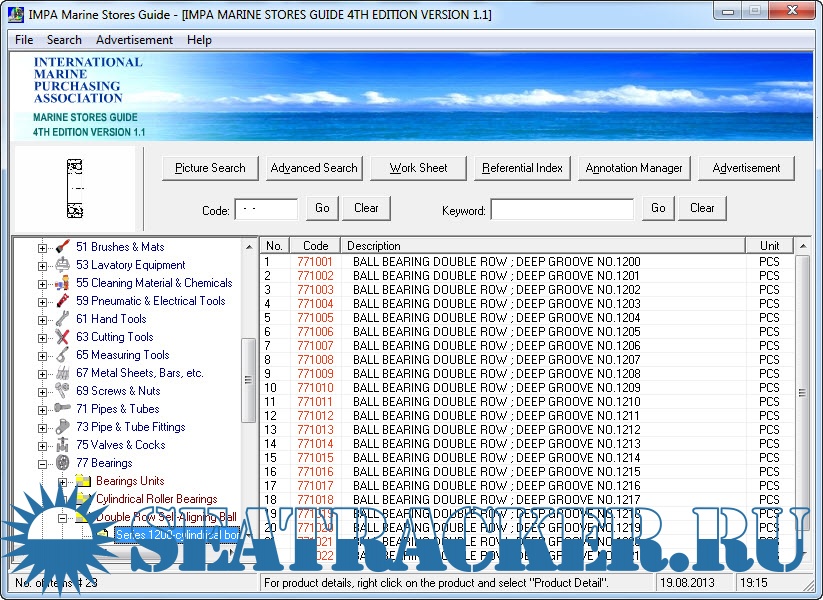Select product row with code 771005
Screen dimensions: 823x600
tap(315, 318)
